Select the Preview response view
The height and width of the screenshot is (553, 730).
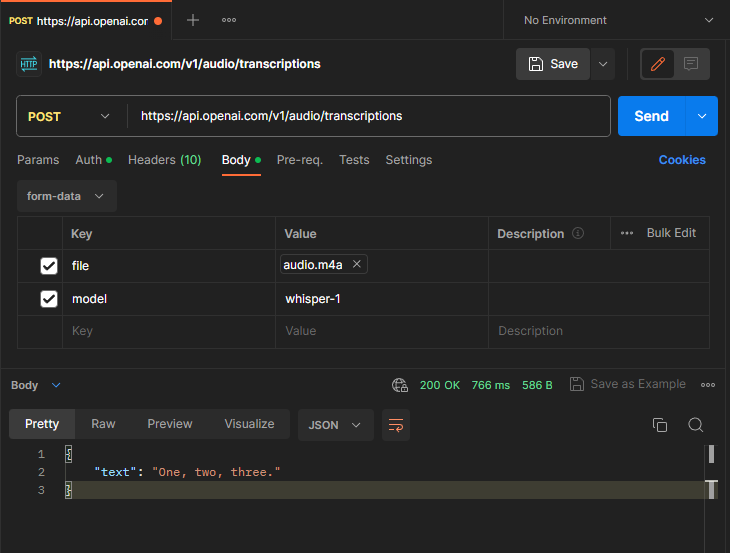169,424
